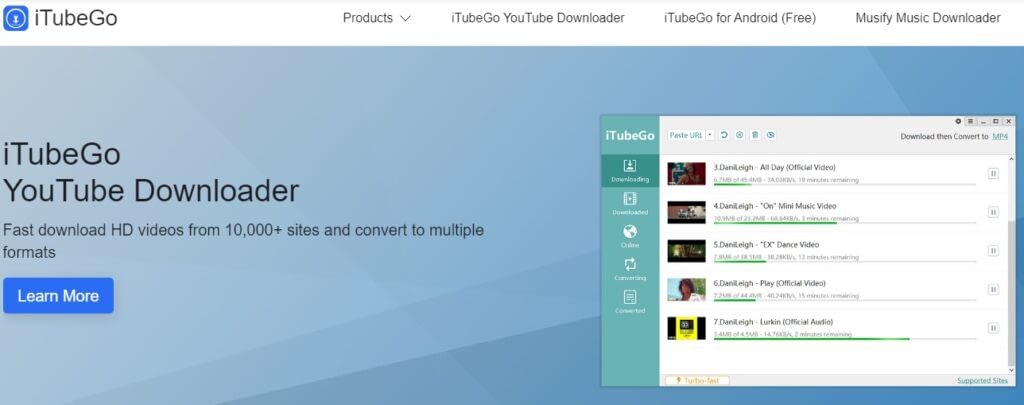Open the MP4 format selector link
Viewport: 1024px width, 405px height.
coord(1000,137)
